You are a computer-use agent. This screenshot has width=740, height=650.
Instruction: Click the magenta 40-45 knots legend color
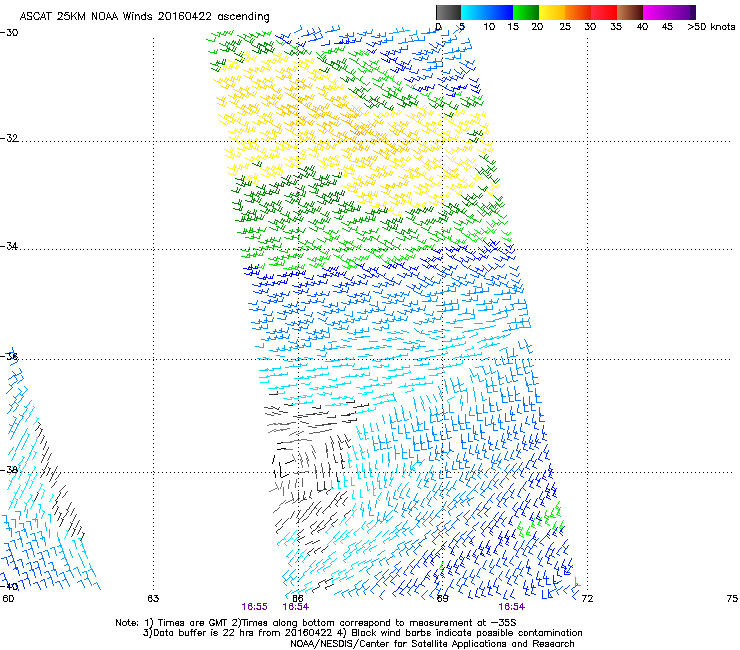click(656, 12)
